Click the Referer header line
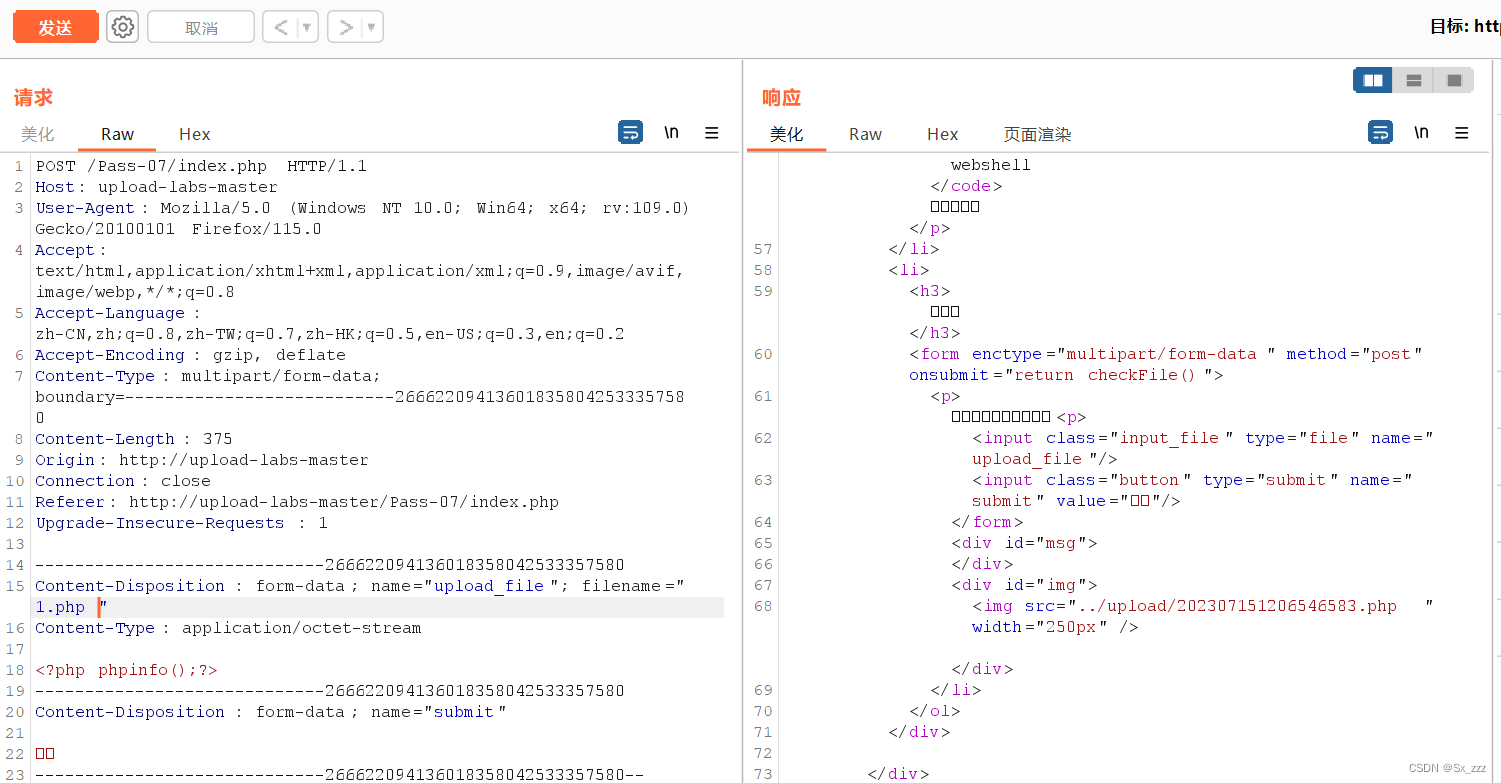 (x=297, y=502)
